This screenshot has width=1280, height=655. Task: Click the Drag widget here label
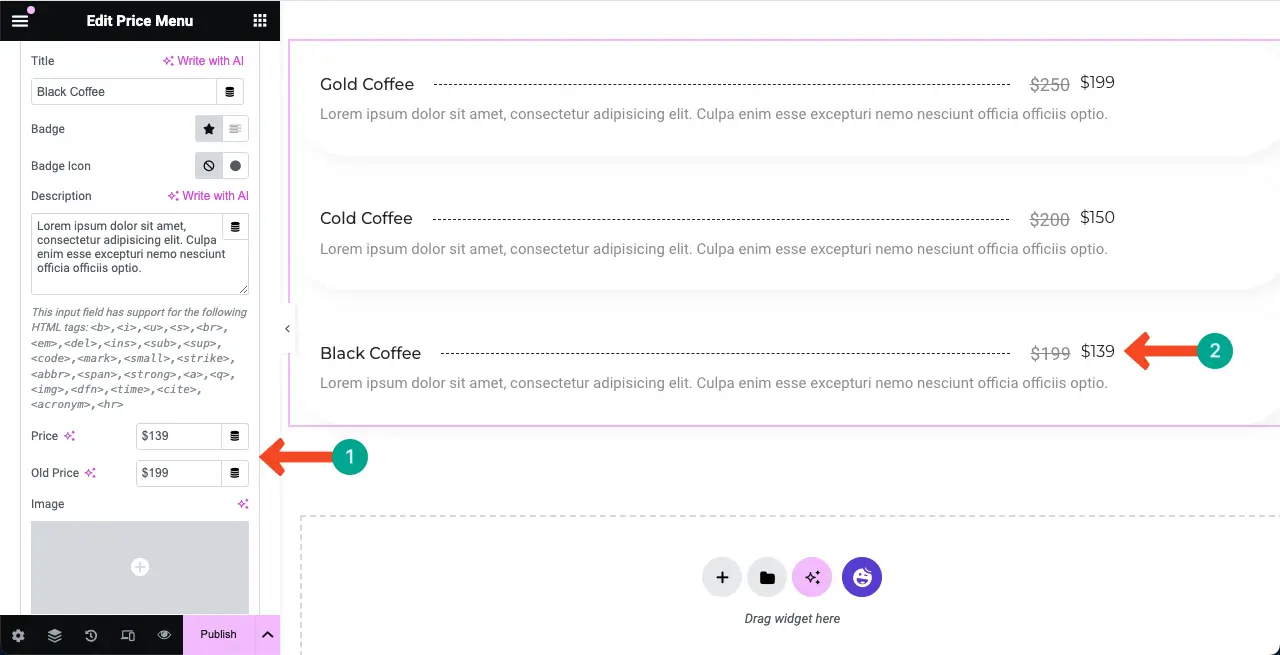(792, 618)
